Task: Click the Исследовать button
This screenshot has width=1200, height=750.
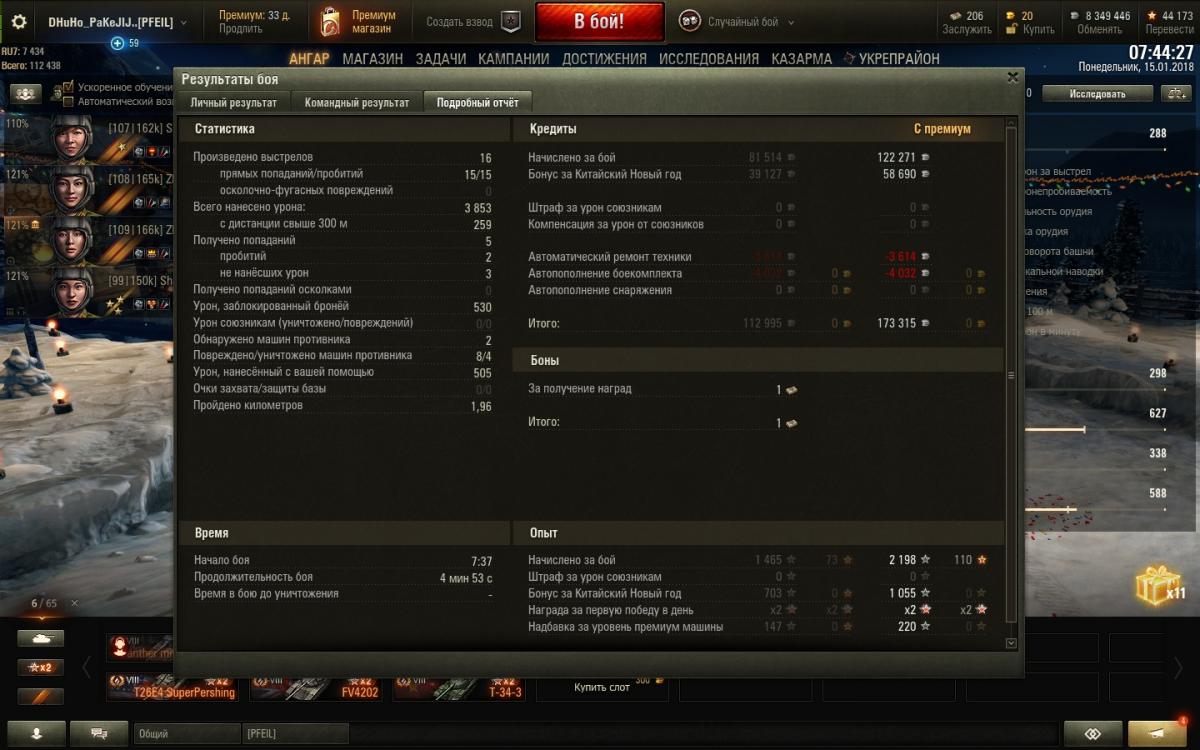Action: [1097, 94]
